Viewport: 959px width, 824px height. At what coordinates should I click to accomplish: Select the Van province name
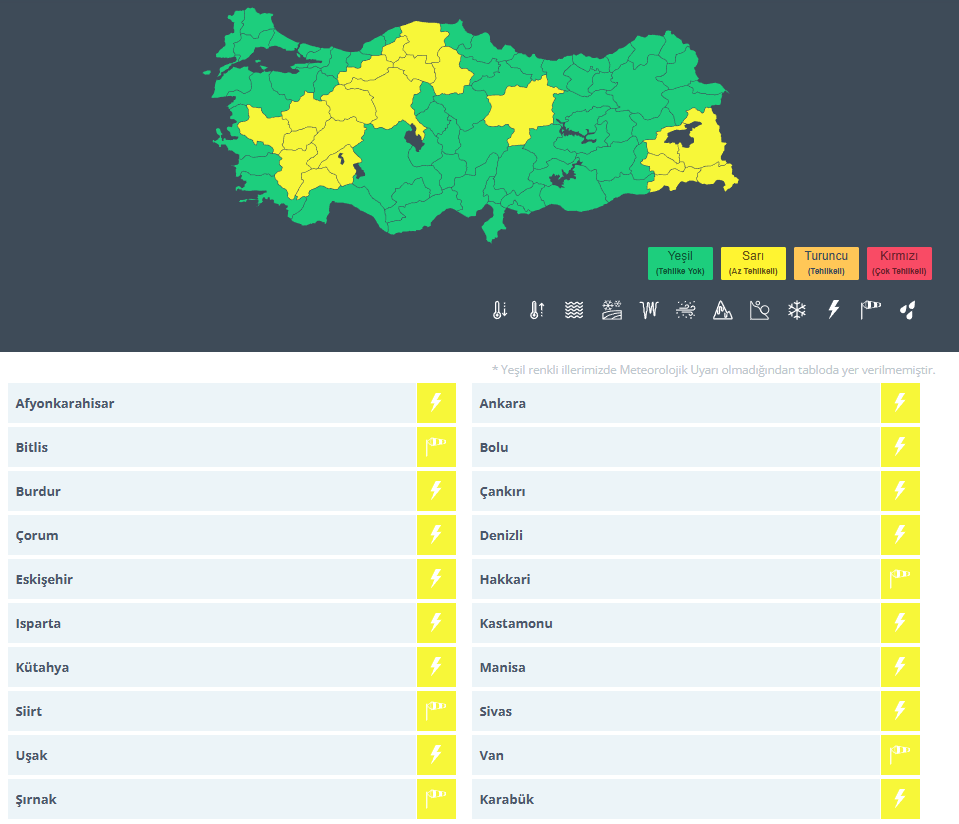pos(492,755)
